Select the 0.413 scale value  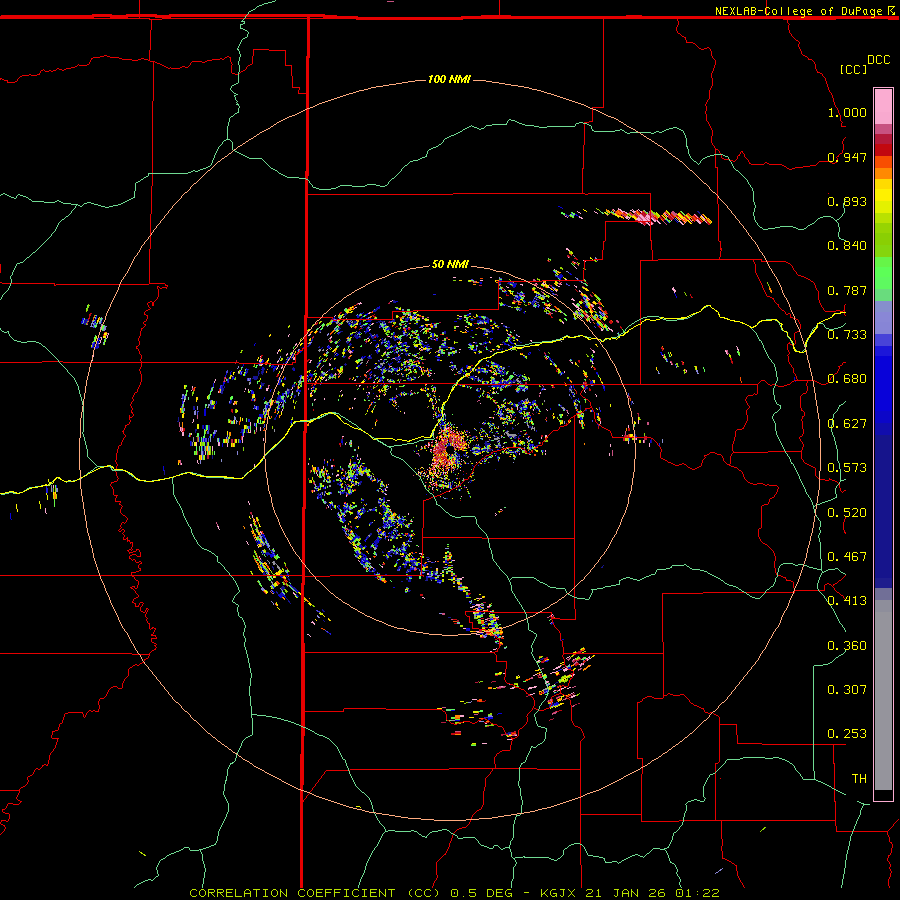pyautogui.click(x=847, y=601)
